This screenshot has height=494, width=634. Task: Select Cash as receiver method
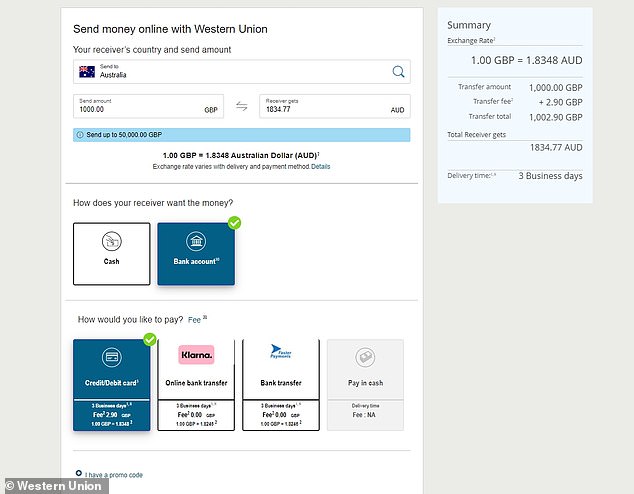112,254
